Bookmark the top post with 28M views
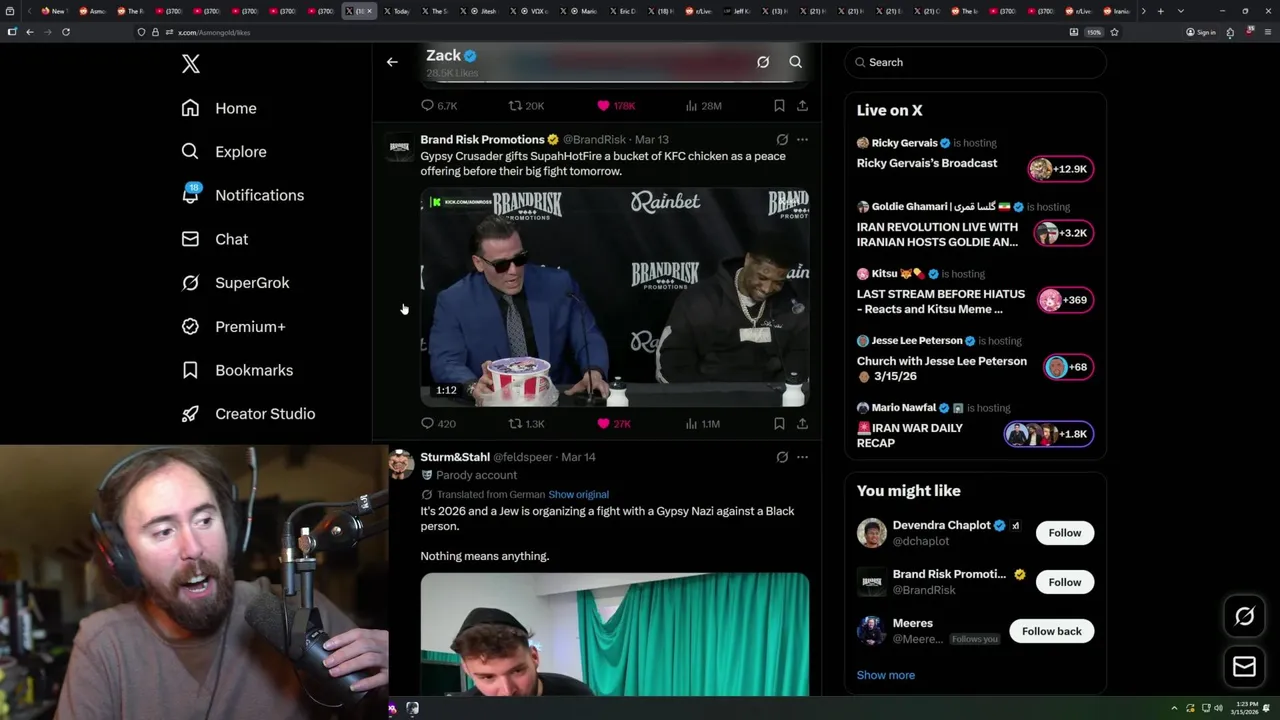 [x=779, y=105]
